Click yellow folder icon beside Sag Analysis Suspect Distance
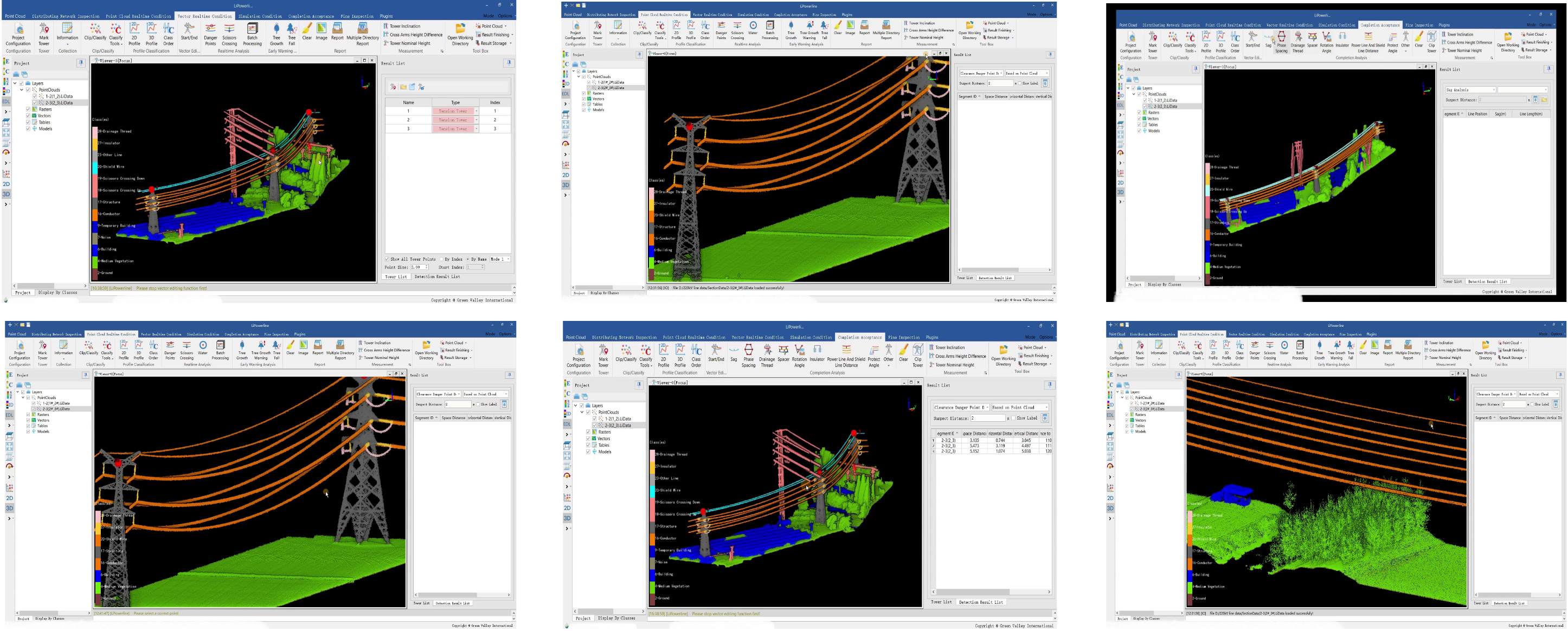This screenshot has width=1568, height=631. (1544, 100)
